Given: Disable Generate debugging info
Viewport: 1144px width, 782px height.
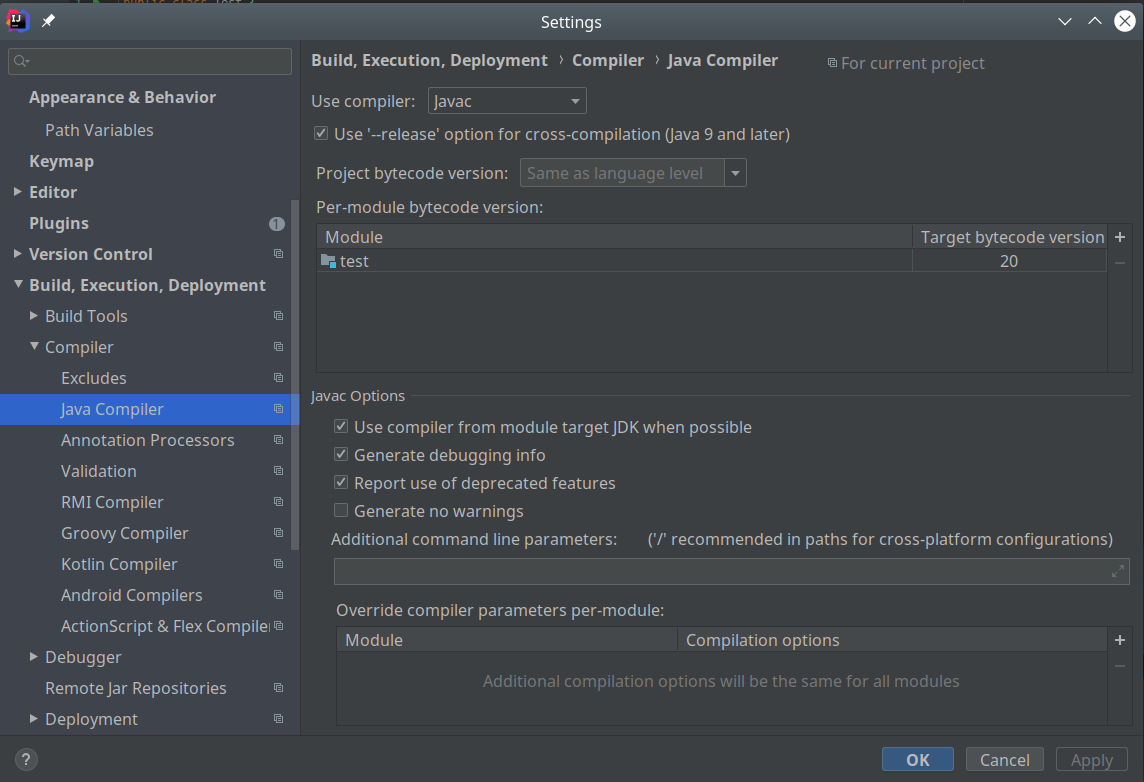Looking at the screenshot, I should coord(341,454).
